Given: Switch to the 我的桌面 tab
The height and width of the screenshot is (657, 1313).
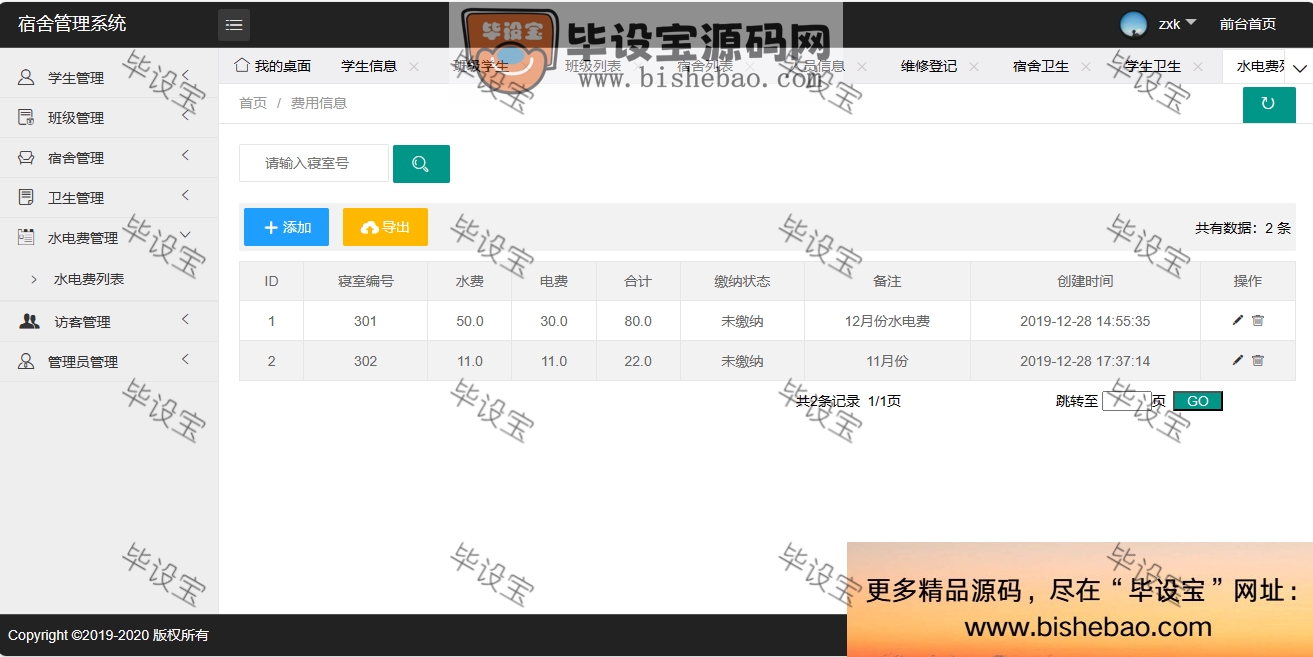Looking at the screenshot, I should (272, 66).
